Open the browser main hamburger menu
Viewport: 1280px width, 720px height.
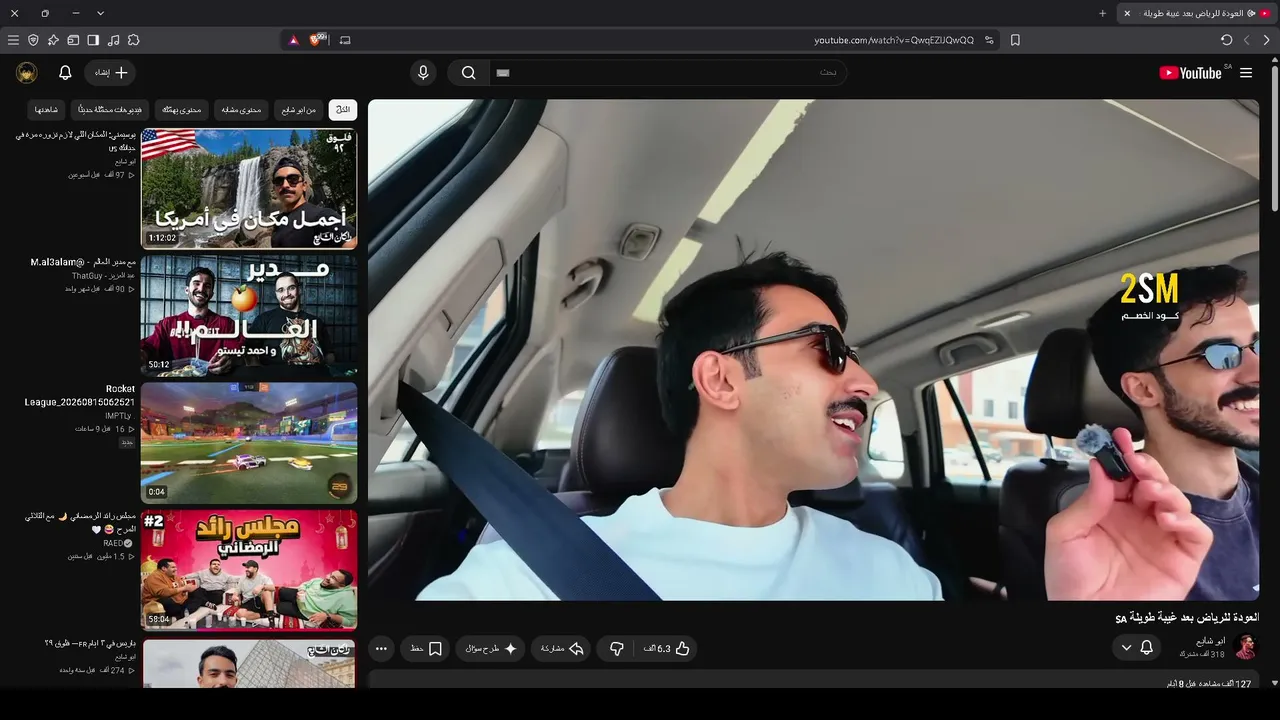tap(13, 40)
